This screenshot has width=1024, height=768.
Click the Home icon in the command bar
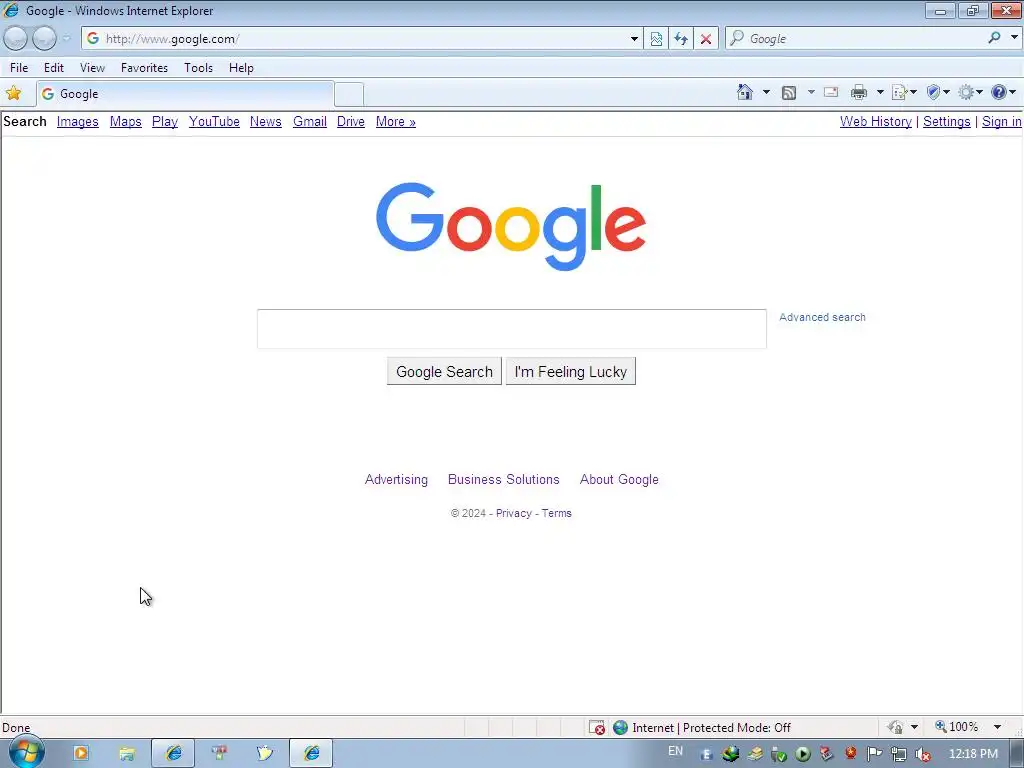pos(744,92)
